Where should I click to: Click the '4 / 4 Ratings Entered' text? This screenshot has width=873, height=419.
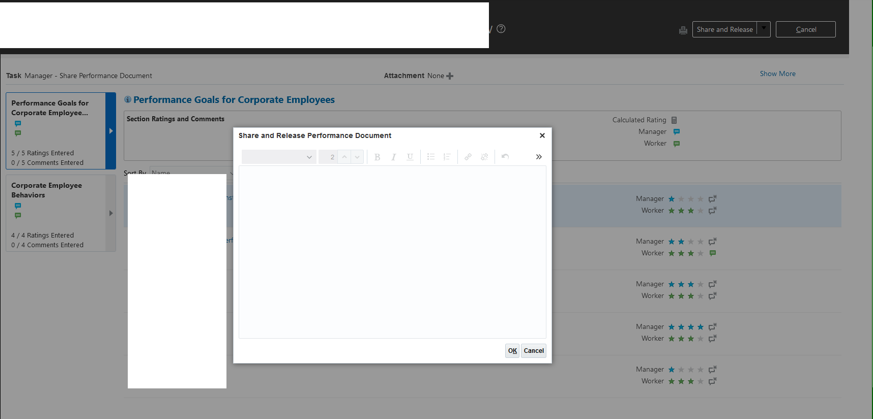42,235
